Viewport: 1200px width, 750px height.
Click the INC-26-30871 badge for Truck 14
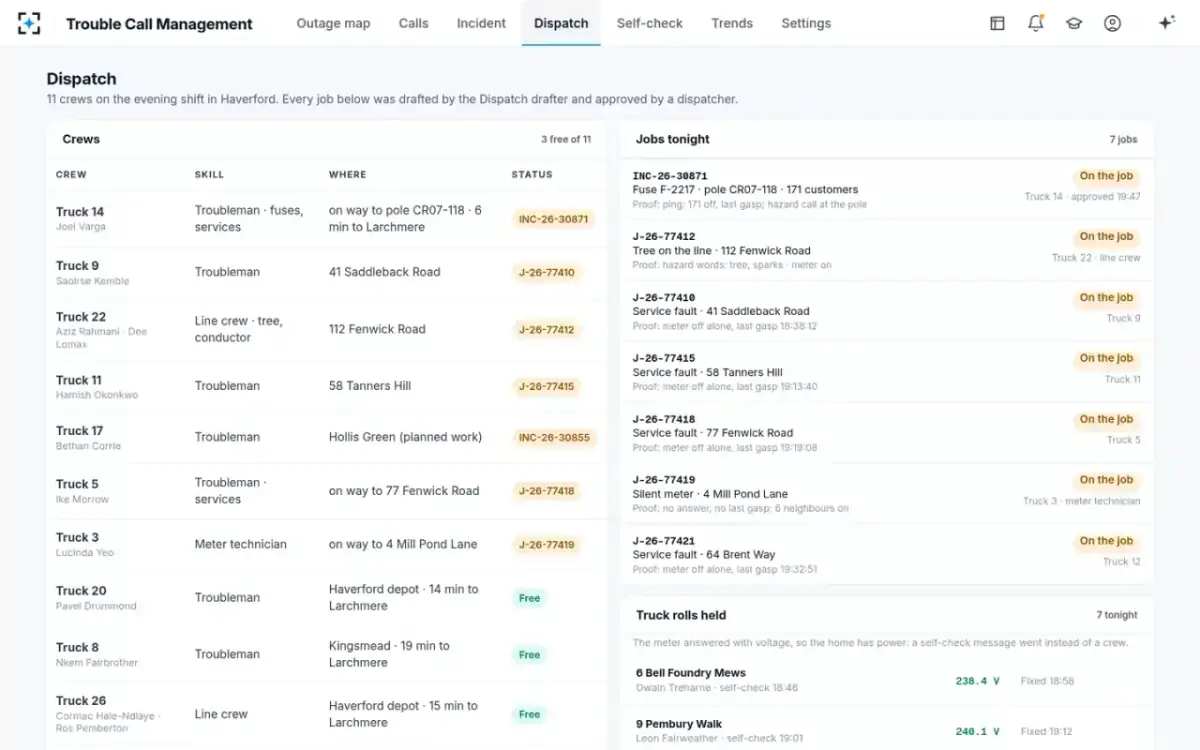pyautogui.click(x=553, y=219)
